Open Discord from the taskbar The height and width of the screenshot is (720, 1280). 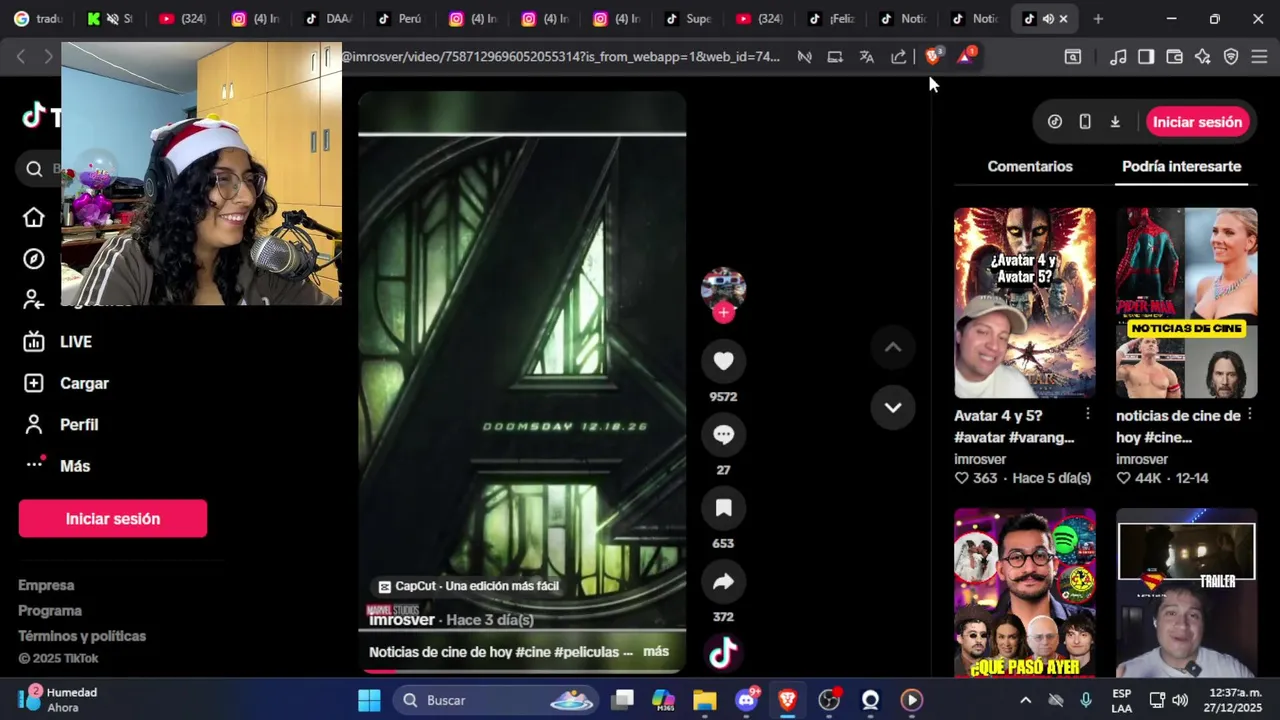click(746, 700)
